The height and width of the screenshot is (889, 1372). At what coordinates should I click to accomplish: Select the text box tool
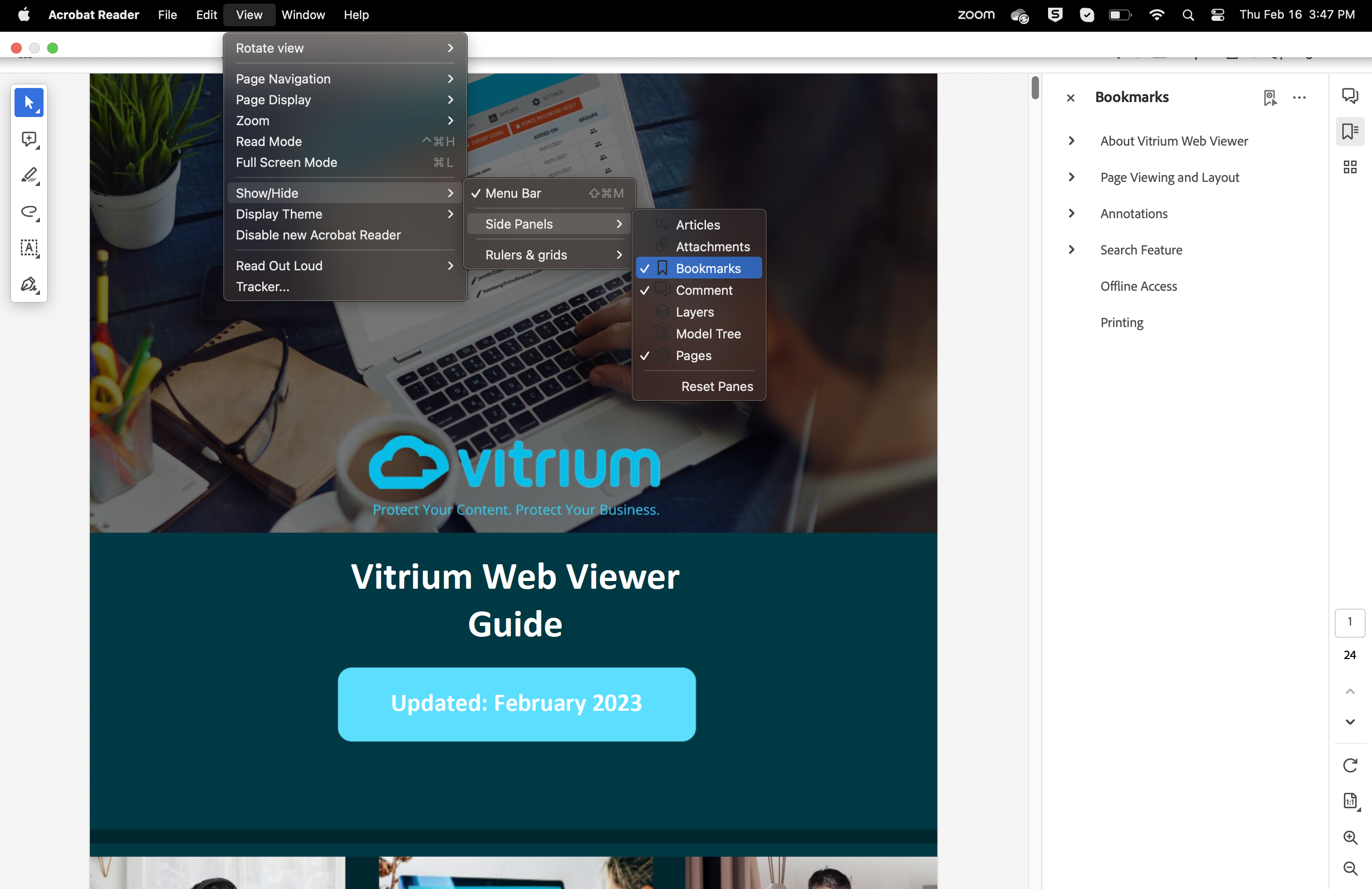tap(29, 248)
